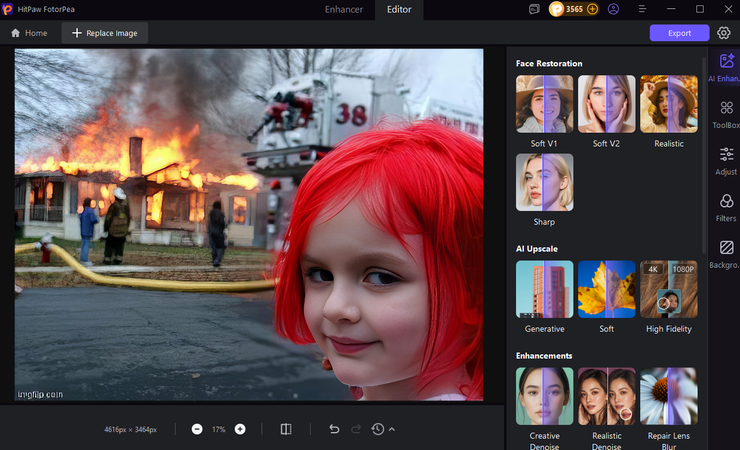Open the settings gear beside Export
Viewport: 740px width, 450px height.
tap(723, 33)
